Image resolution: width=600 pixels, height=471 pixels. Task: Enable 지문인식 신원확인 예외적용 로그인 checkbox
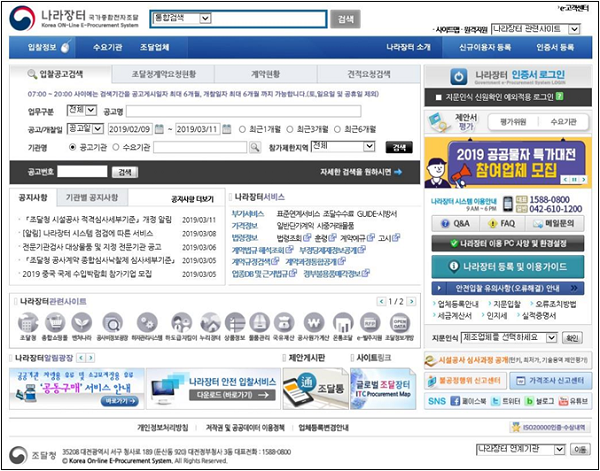click(x=438, y=98)
